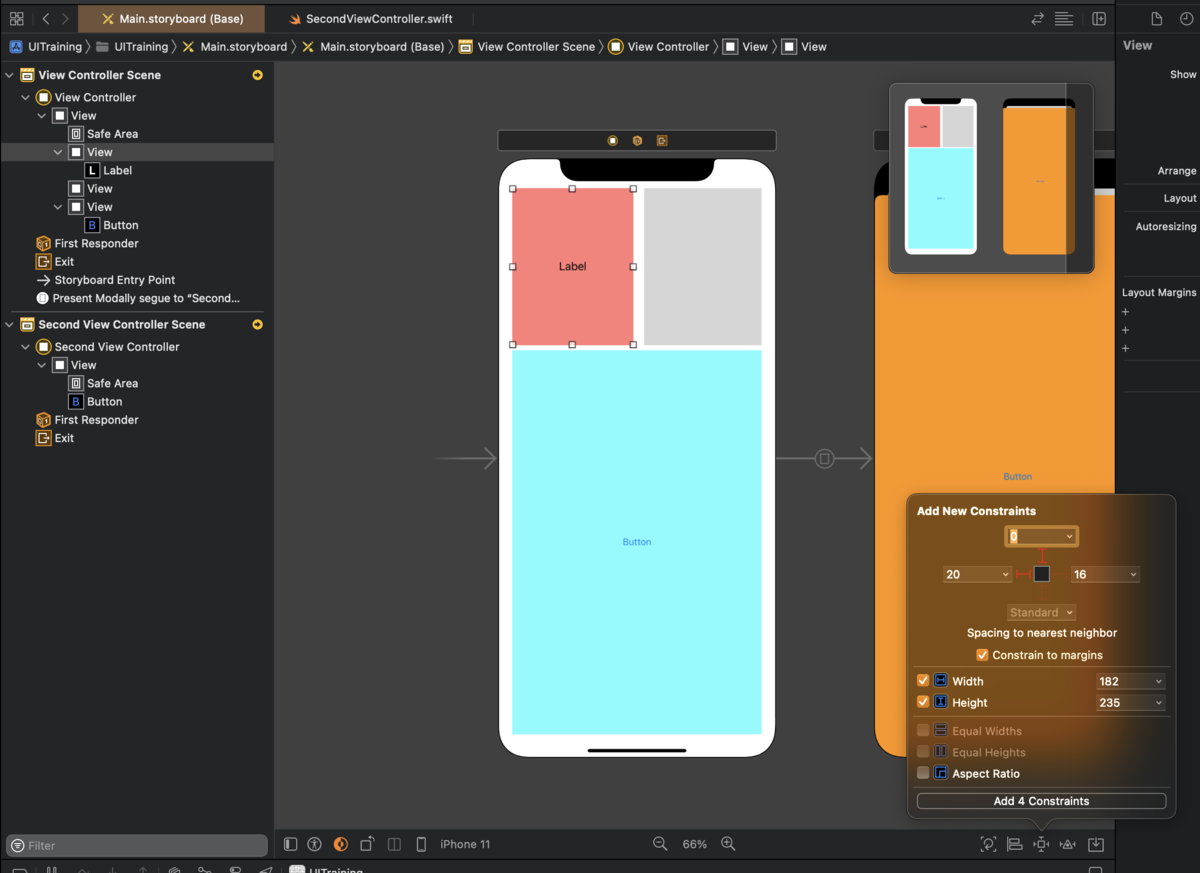Click the segue icon between scenes
Screen dimensions: 1200x873
825,459
